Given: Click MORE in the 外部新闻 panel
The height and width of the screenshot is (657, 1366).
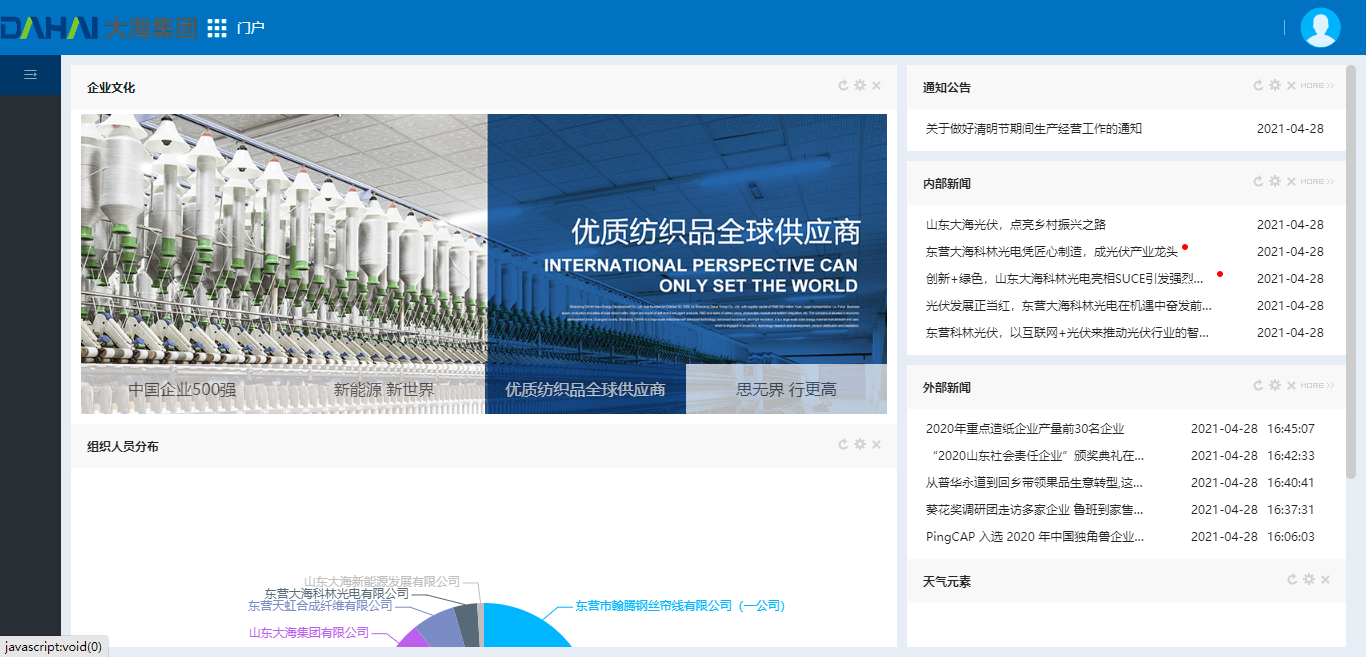Looking at the screenshot, I should [1317, 386].
